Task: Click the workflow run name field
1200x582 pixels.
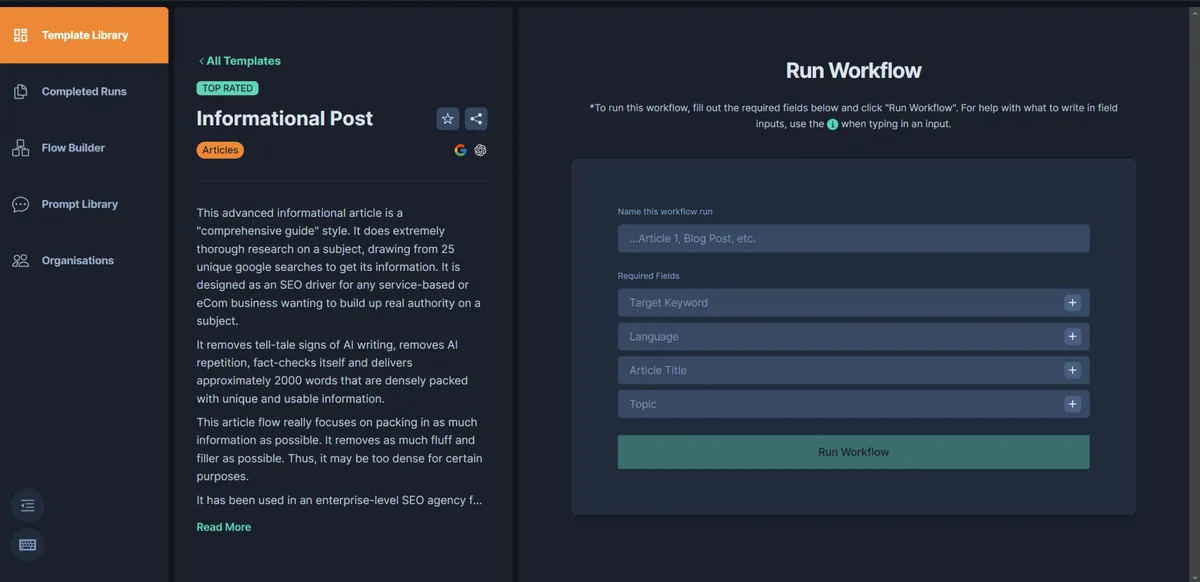Action: click(x=853, y=239)
